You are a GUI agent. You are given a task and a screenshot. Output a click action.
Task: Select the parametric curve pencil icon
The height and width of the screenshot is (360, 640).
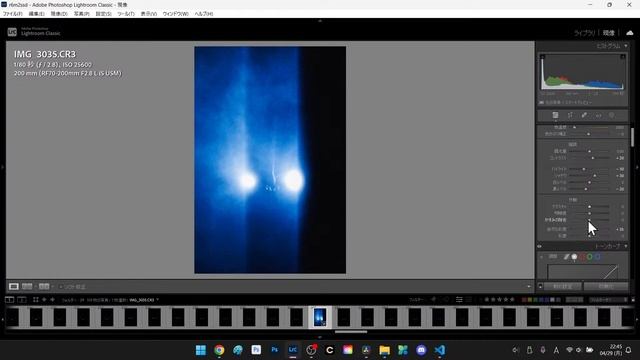567,257
